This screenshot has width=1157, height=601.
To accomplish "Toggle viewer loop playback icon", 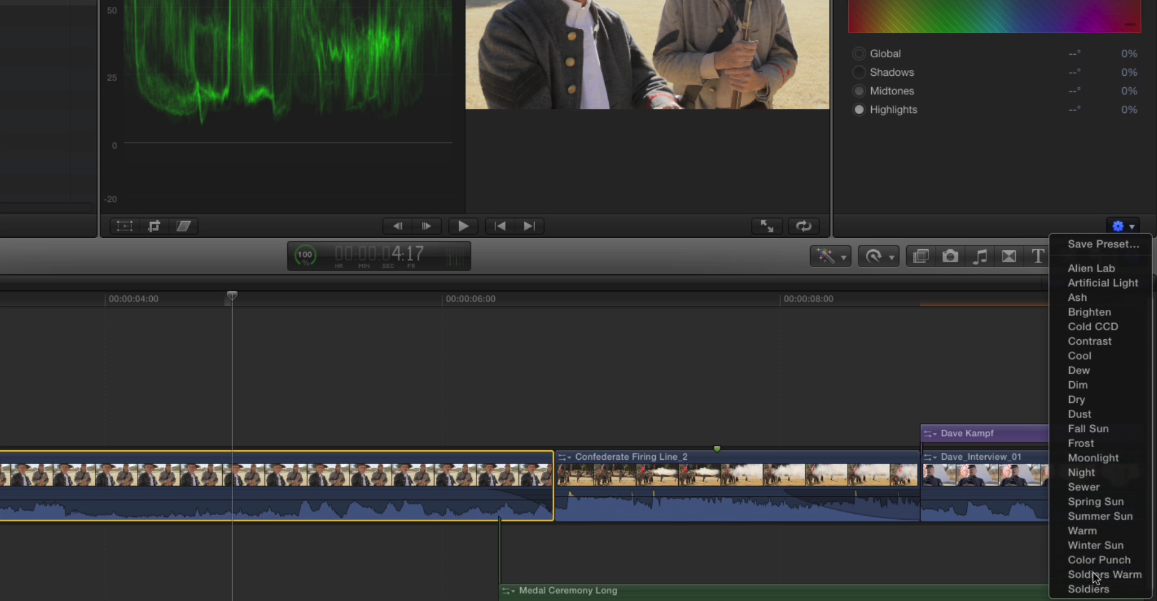I will (x=804, y=226).
